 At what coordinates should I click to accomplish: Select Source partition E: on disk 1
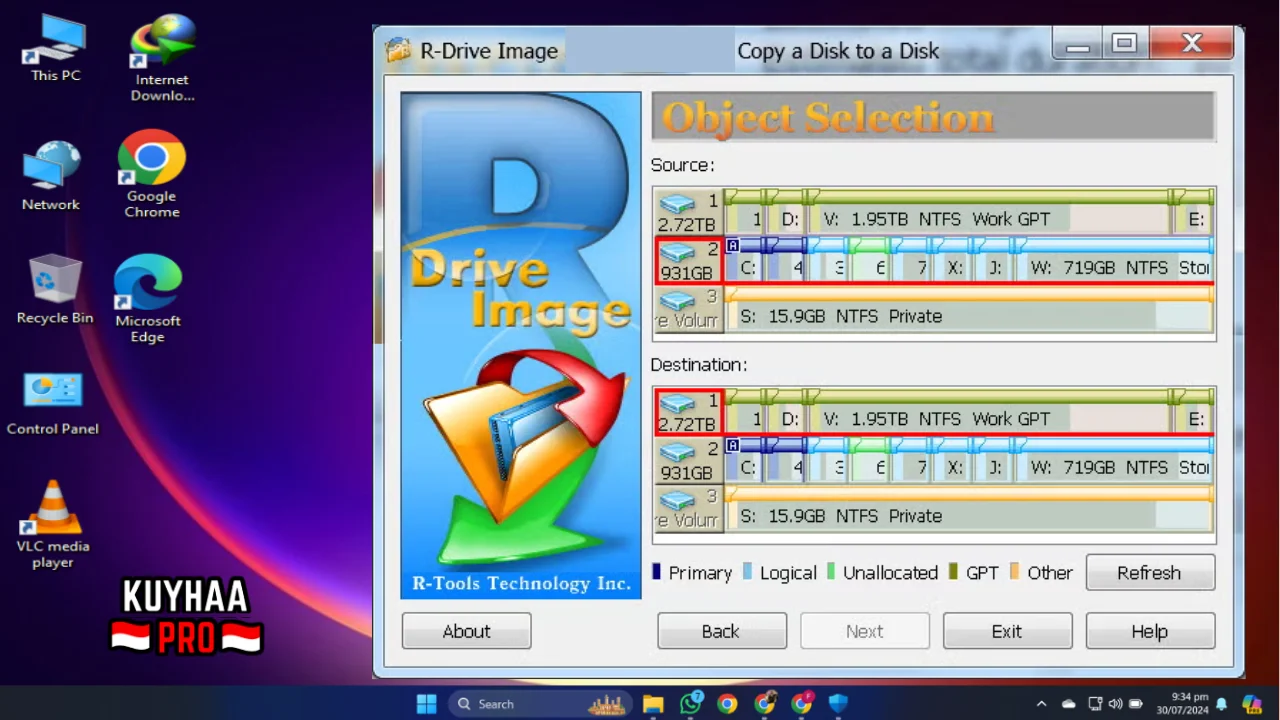coord(1194,212)
